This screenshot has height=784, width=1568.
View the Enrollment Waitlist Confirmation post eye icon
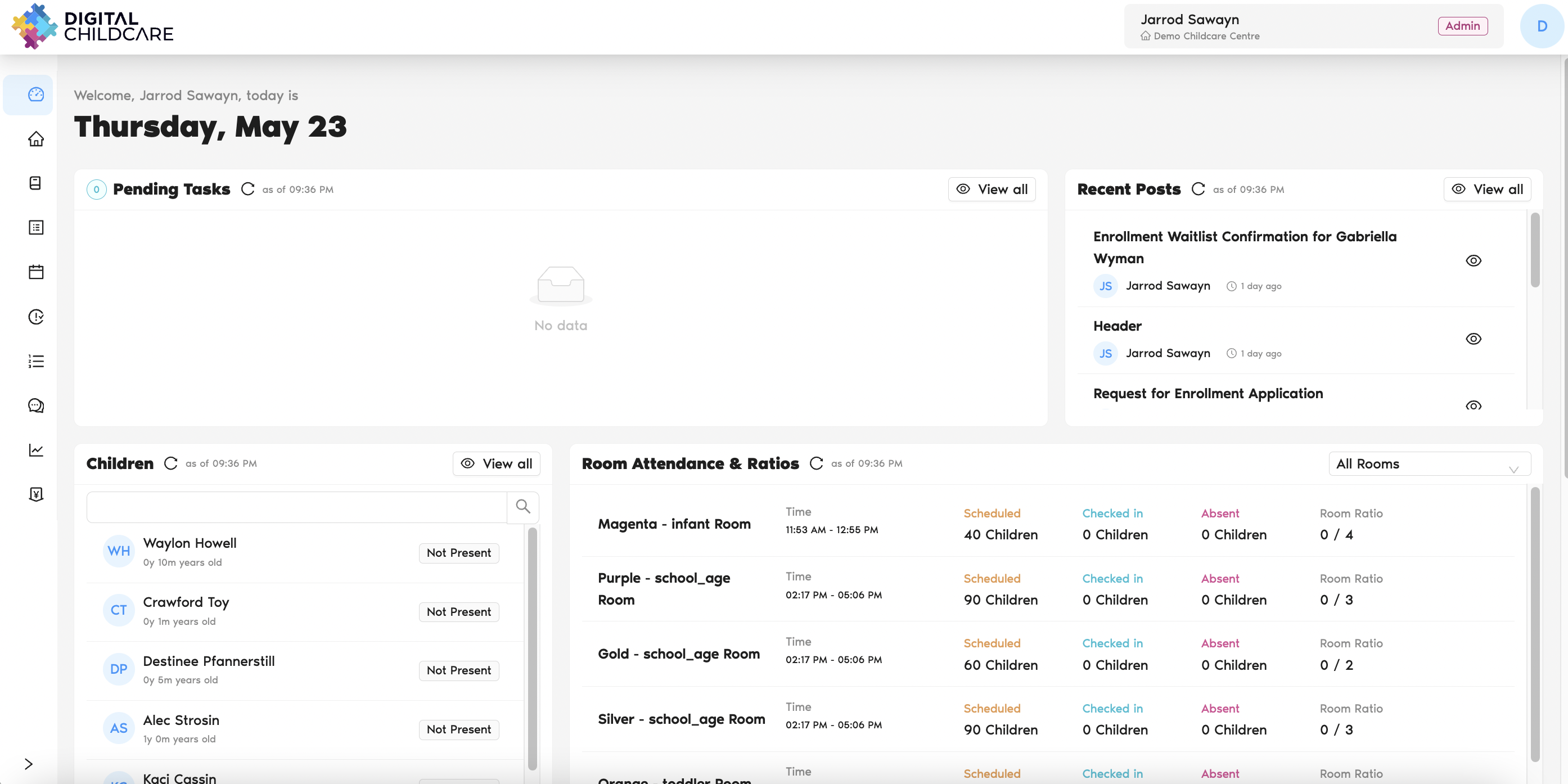tap(1473, 260)
